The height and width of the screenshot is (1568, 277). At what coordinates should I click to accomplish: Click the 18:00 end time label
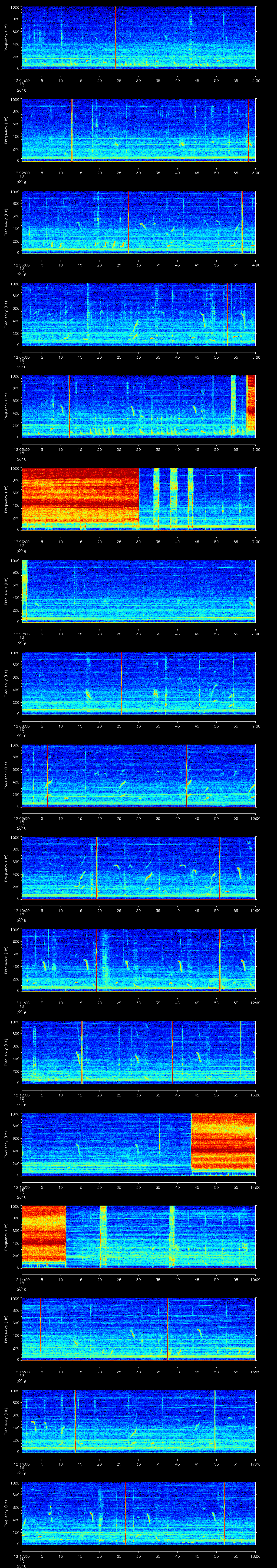click(255, 1556)
